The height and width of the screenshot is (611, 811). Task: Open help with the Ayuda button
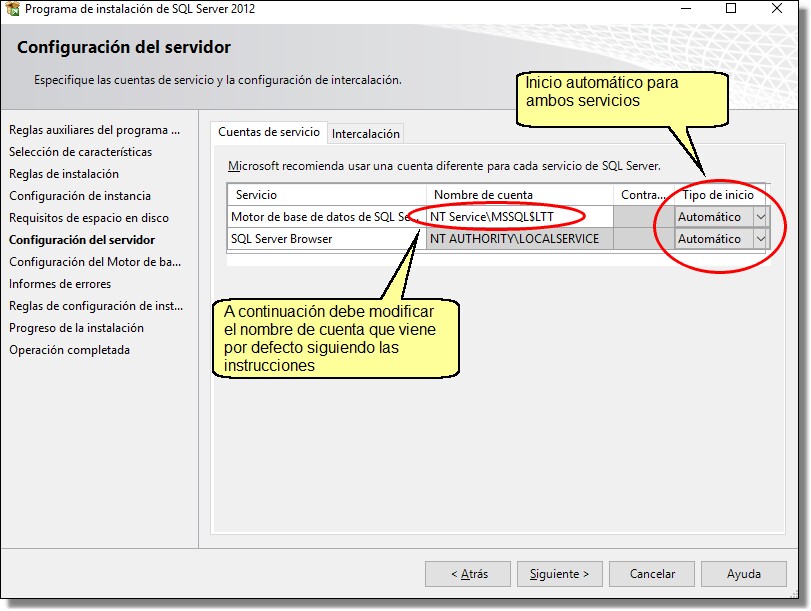[744, 574]
